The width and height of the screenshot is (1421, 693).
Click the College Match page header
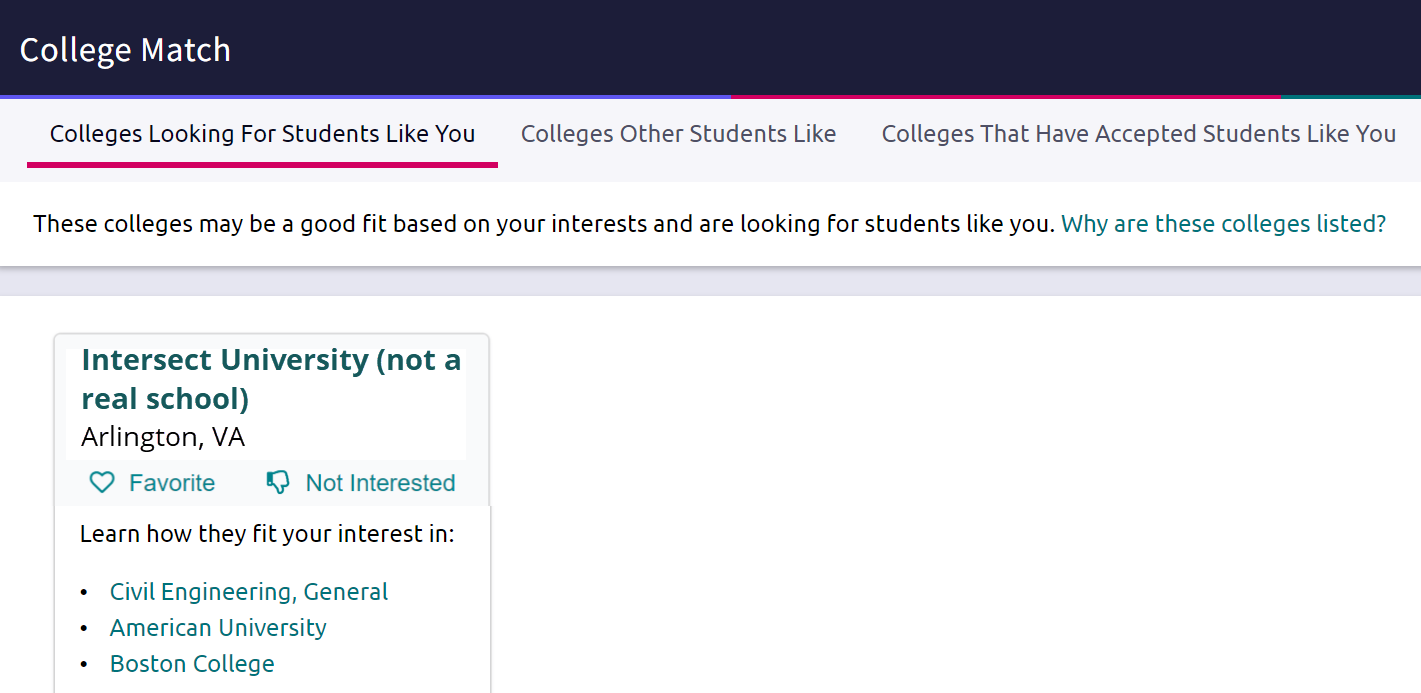(125, 49)
